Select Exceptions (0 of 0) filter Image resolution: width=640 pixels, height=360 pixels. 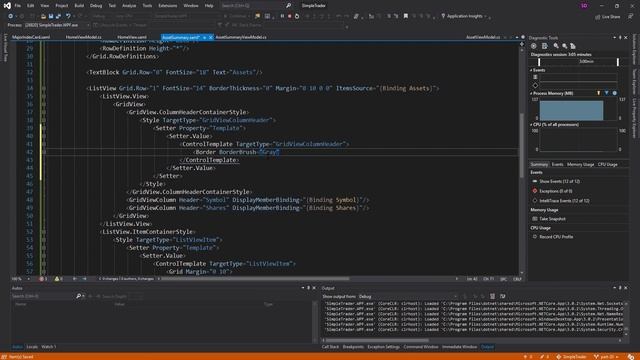[552, 191]
